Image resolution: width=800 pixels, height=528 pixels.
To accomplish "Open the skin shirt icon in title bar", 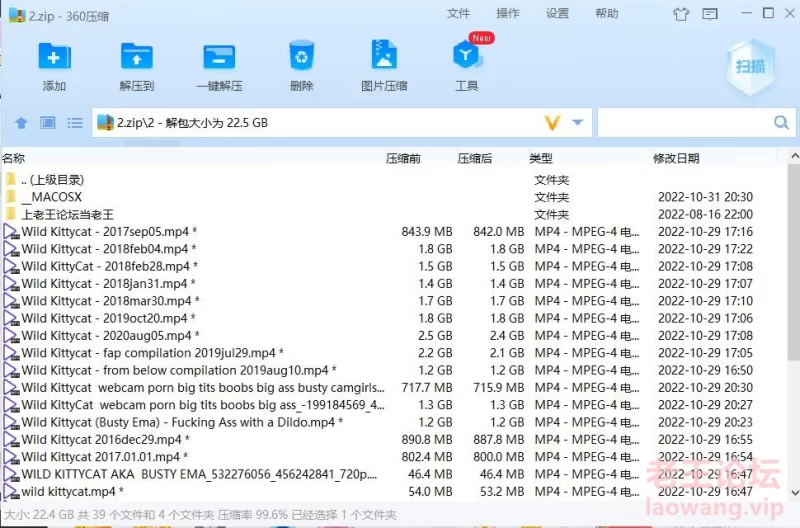I will coord(681,14).
